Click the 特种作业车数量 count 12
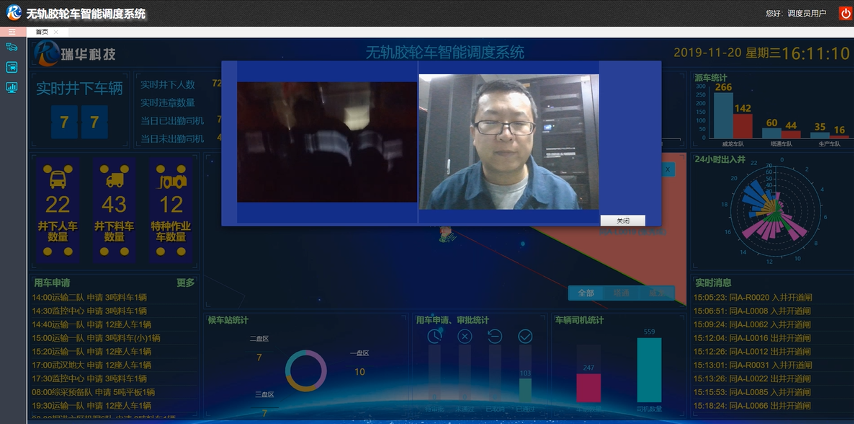 (x=171, y=205)
